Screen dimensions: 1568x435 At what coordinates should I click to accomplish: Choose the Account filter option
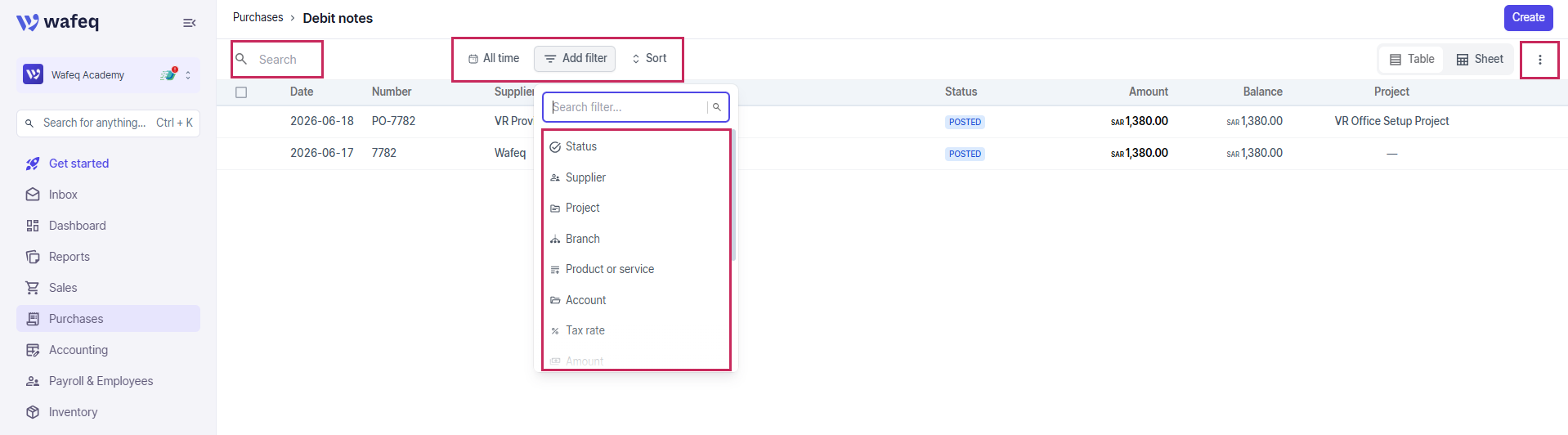tap(636, 300)
